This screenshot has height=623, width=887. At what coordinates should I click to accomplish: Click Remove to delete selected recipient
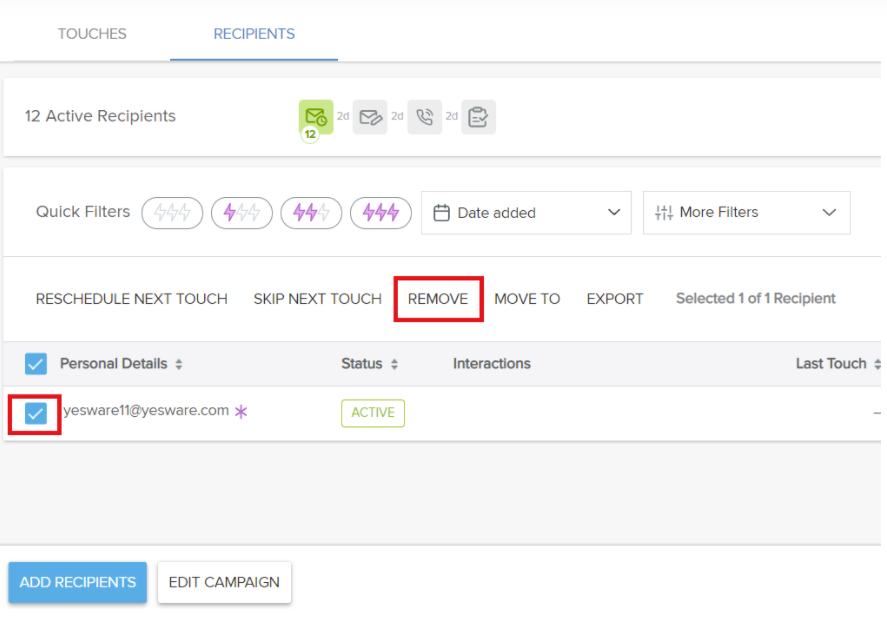pyautogui.click(x=438, y=299)
